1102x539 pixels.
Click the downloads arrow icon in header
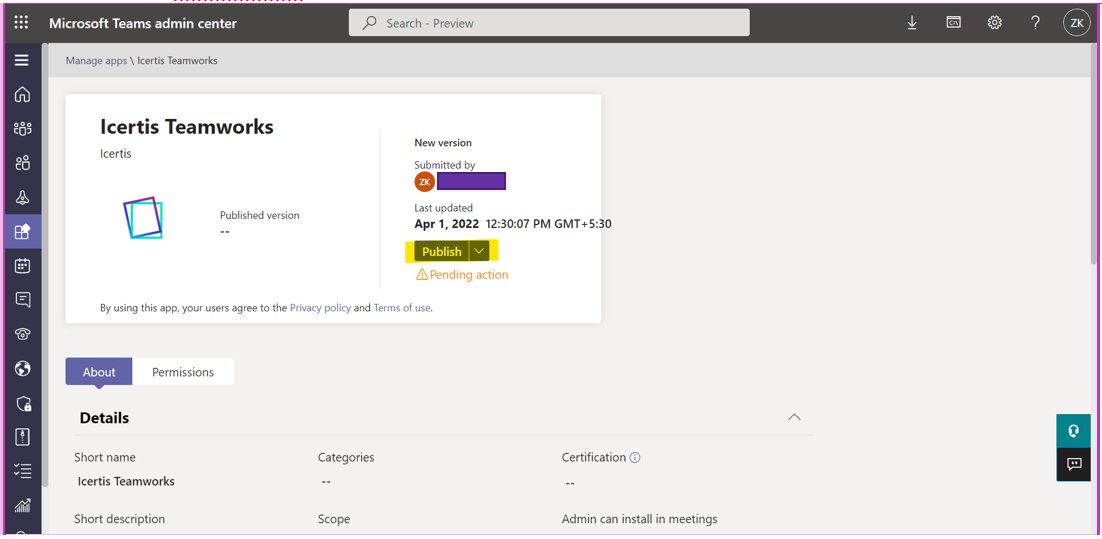pos(912,23)
